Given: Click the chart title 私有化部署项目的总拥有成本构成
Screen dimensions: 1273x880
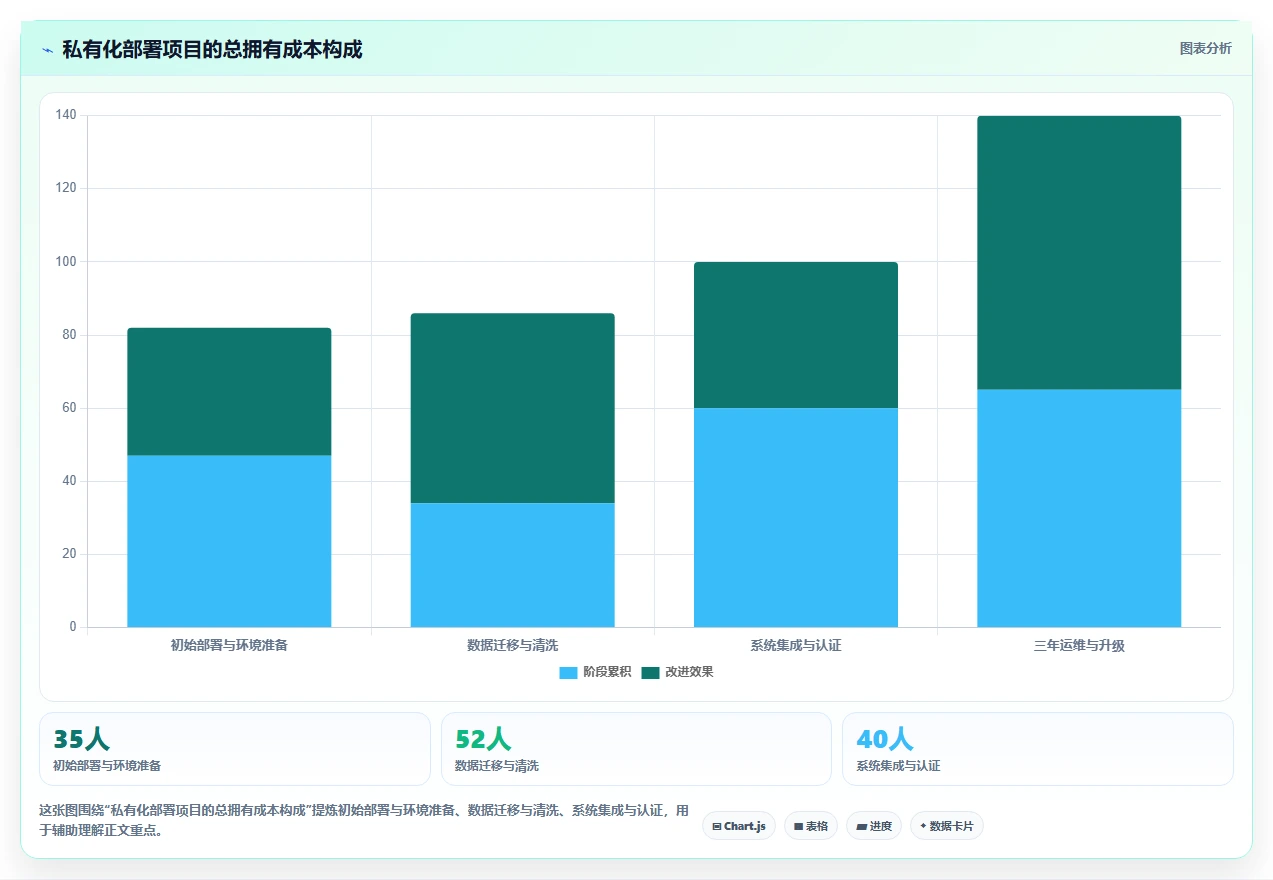Looking at the screenshot, I should (x=212, y=49).
